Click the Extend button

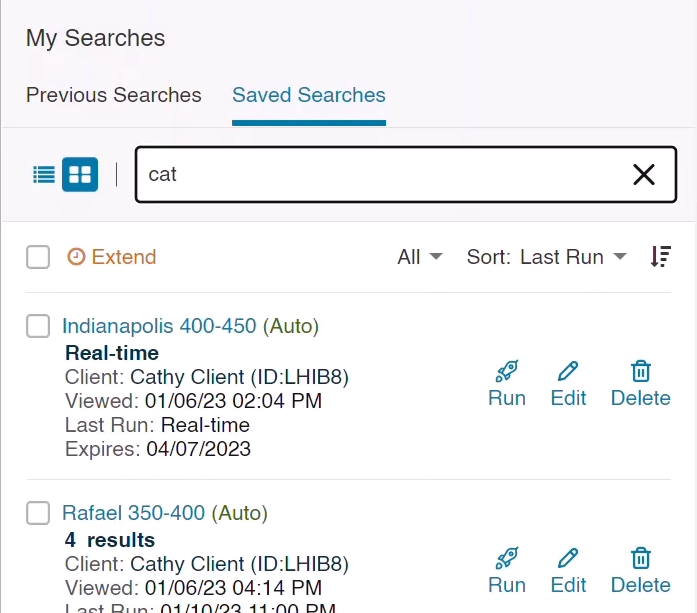point(112,257)
